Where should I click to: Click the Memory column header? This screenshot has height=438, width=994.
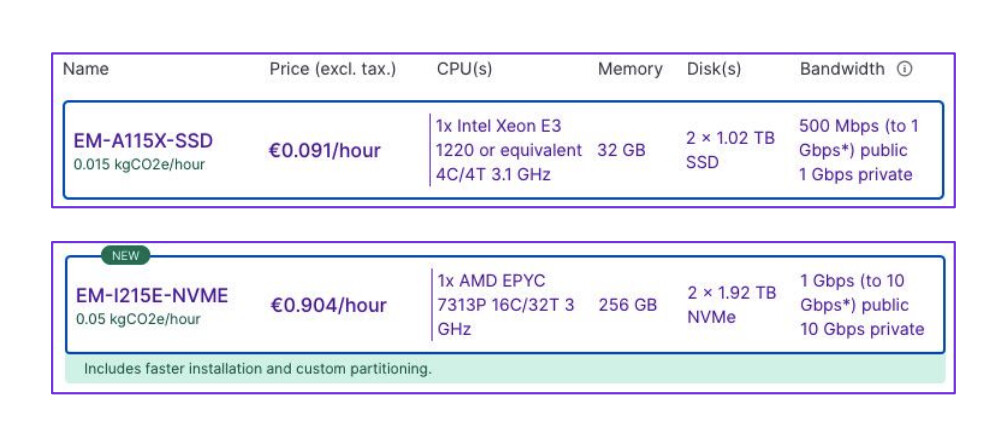pyautogui.click(x=630, y=69)
